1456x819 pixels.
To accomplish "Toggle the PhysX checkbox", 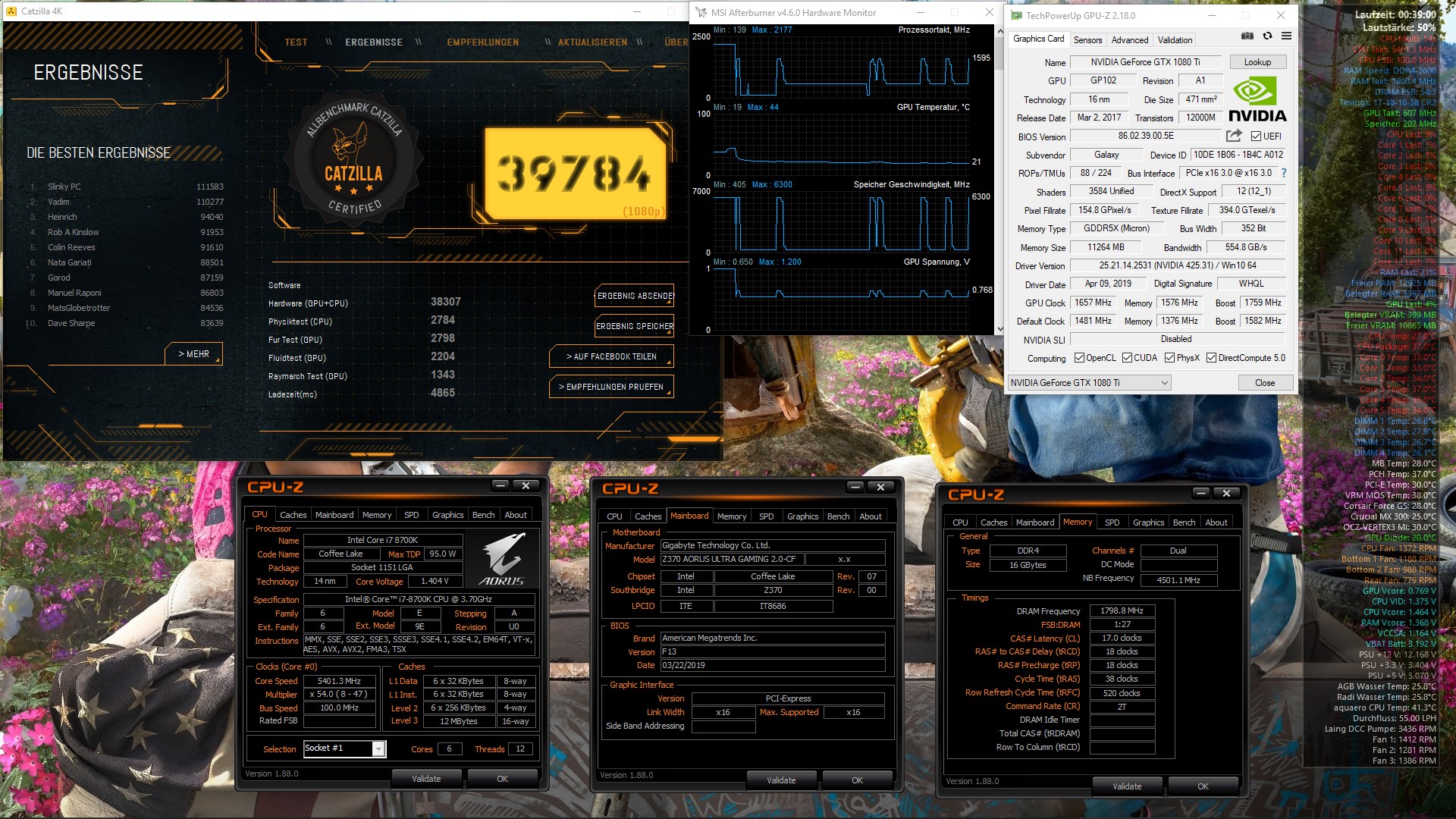I will [1170, 358].
